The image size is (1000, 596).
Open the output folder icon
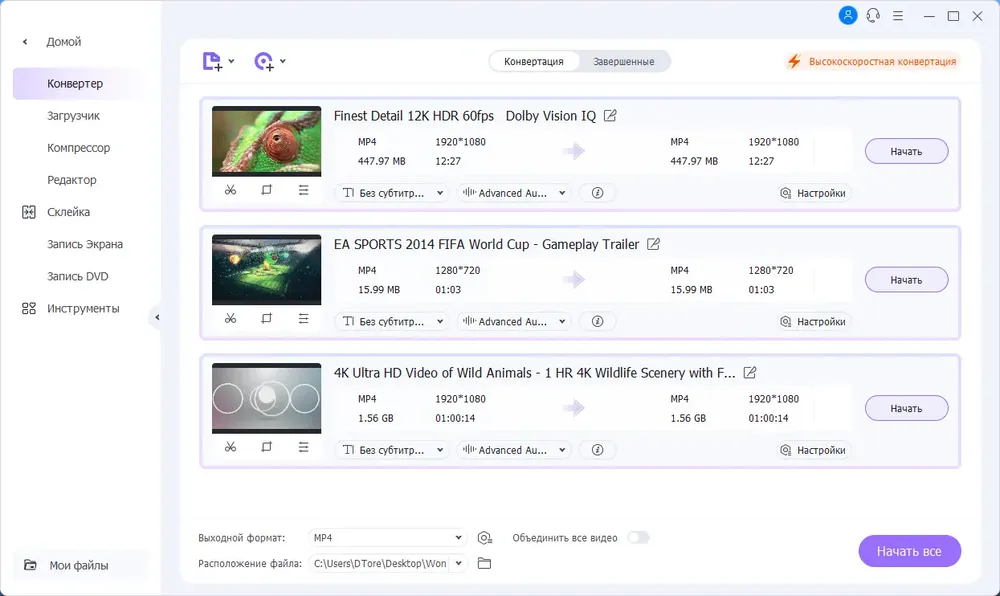(484, 563)
